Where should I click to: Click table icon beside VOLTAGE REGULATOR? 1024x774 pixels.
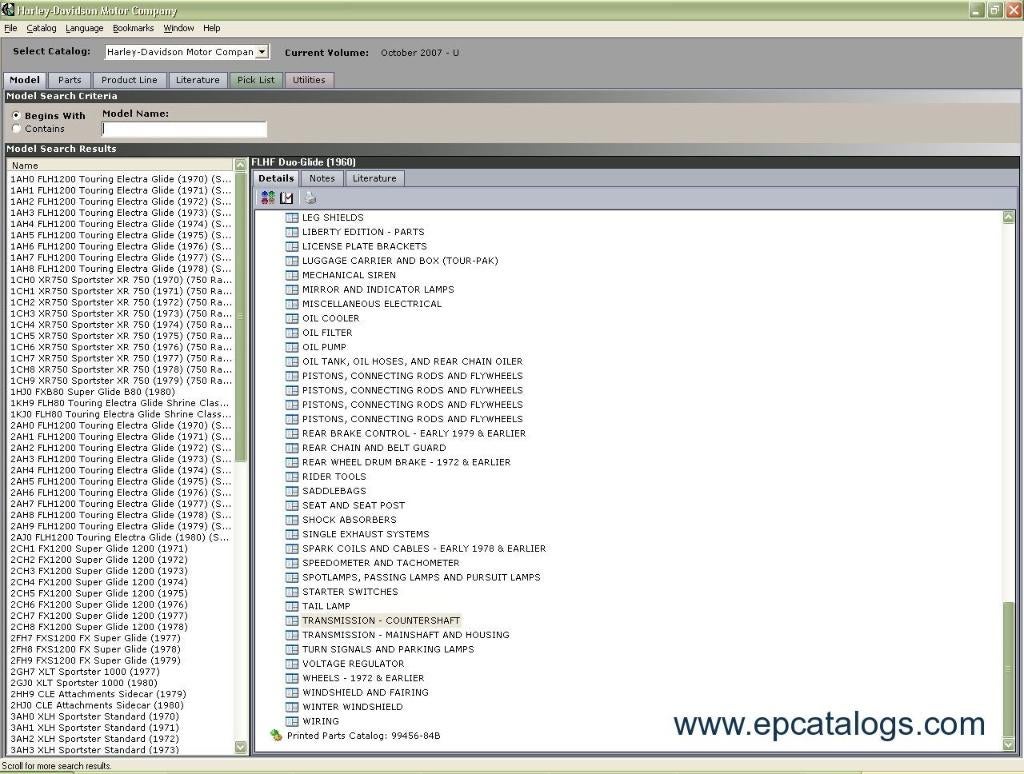click(x=292, y=664)
